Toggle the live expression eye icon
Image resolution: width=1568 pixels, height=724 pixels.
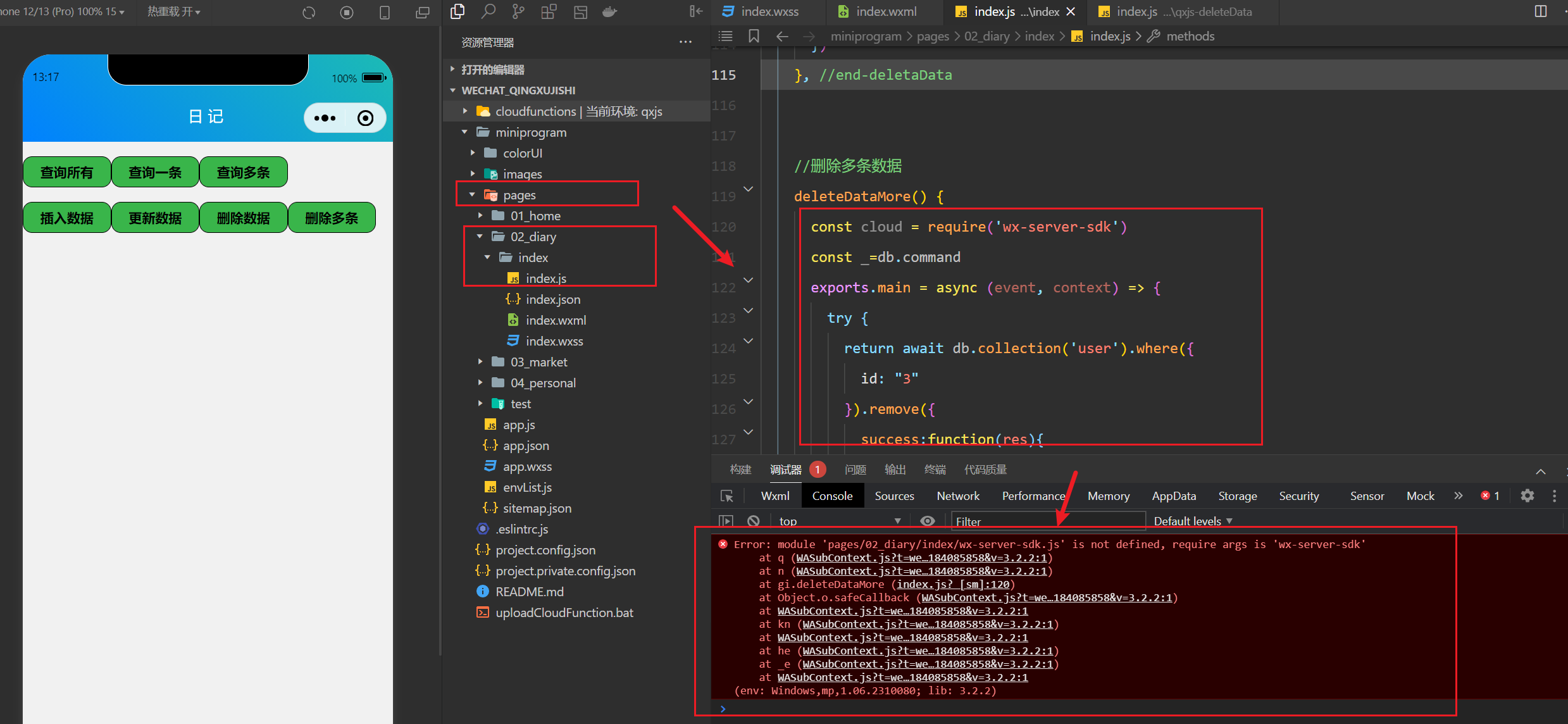927,521
